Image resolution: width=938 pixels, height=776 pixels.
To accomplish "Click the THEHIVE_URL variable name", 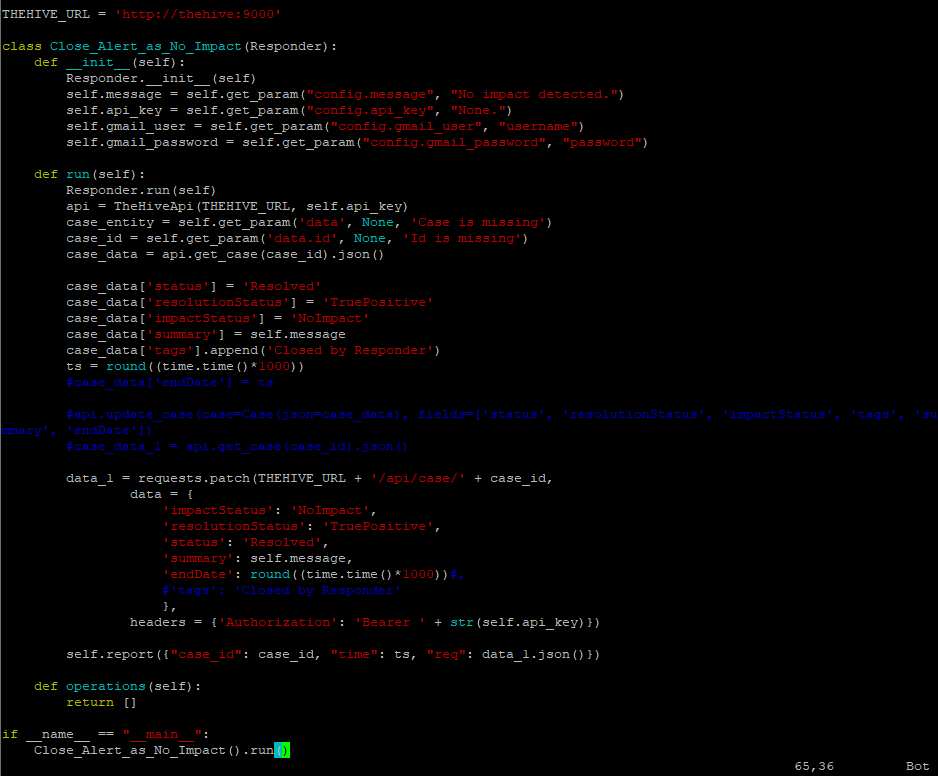I will coord(45,14).
